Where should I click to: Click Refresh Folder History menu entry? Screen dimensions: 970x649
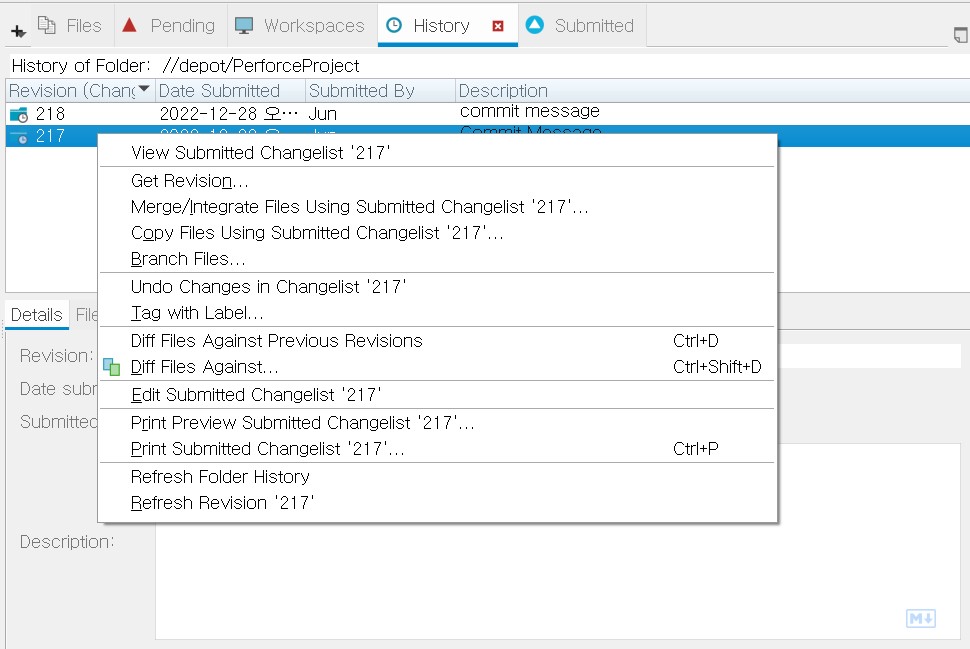coord(220,477)
